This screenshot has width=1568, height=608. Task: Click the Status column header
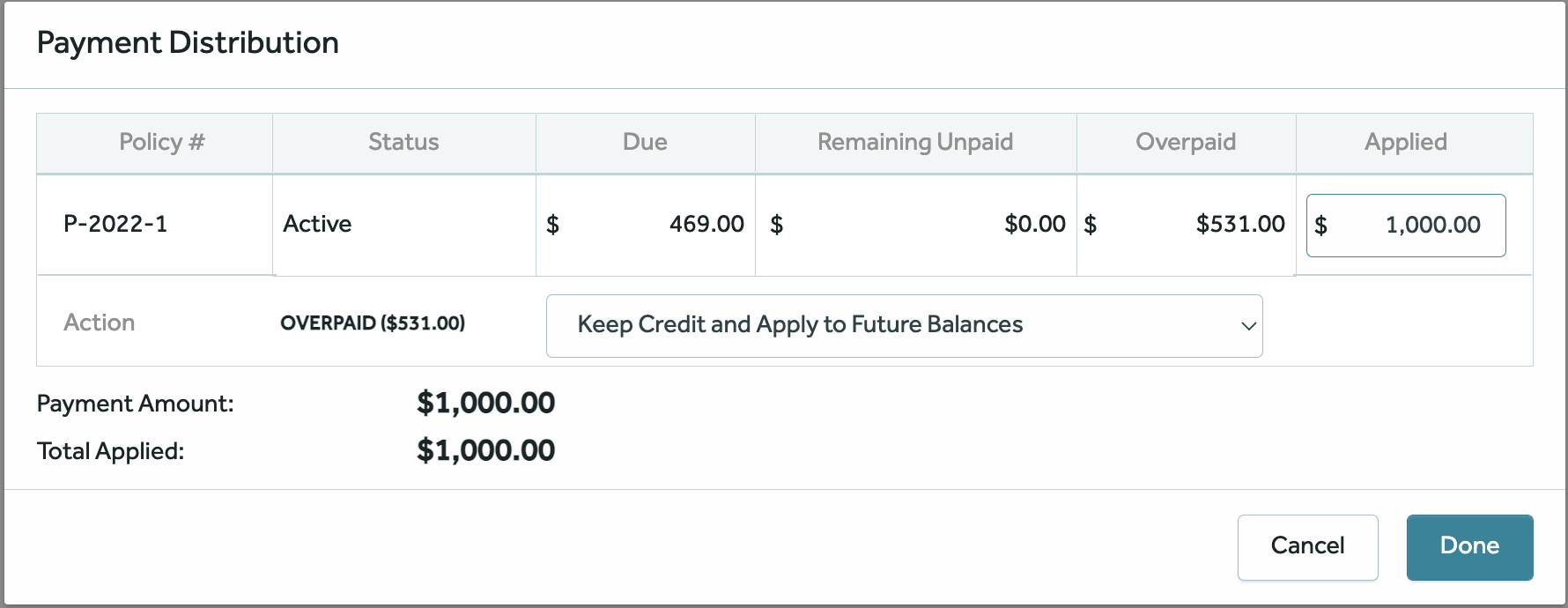pyautogui.click(x=403, y=142)
